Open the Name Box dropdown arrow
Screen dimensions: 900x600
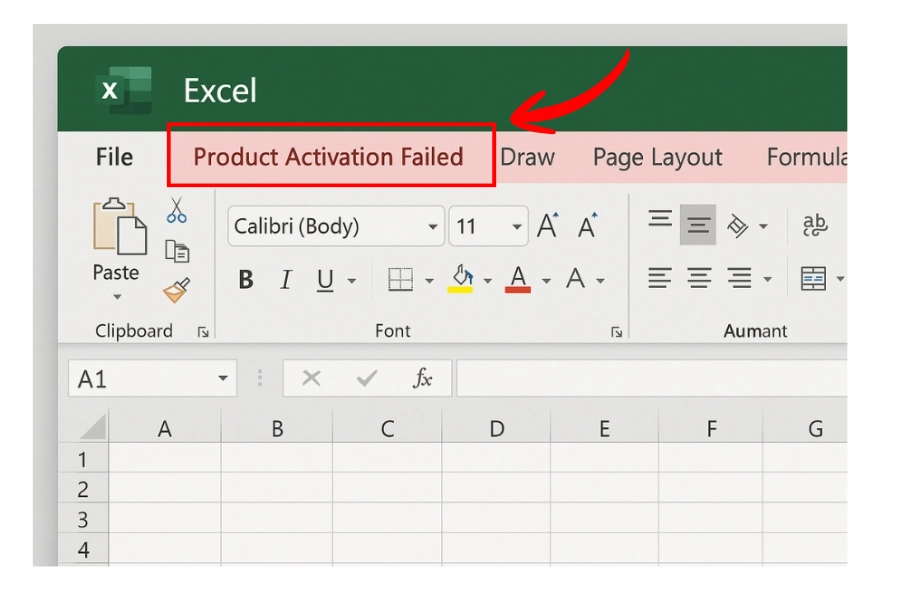(x=223, y=378)
